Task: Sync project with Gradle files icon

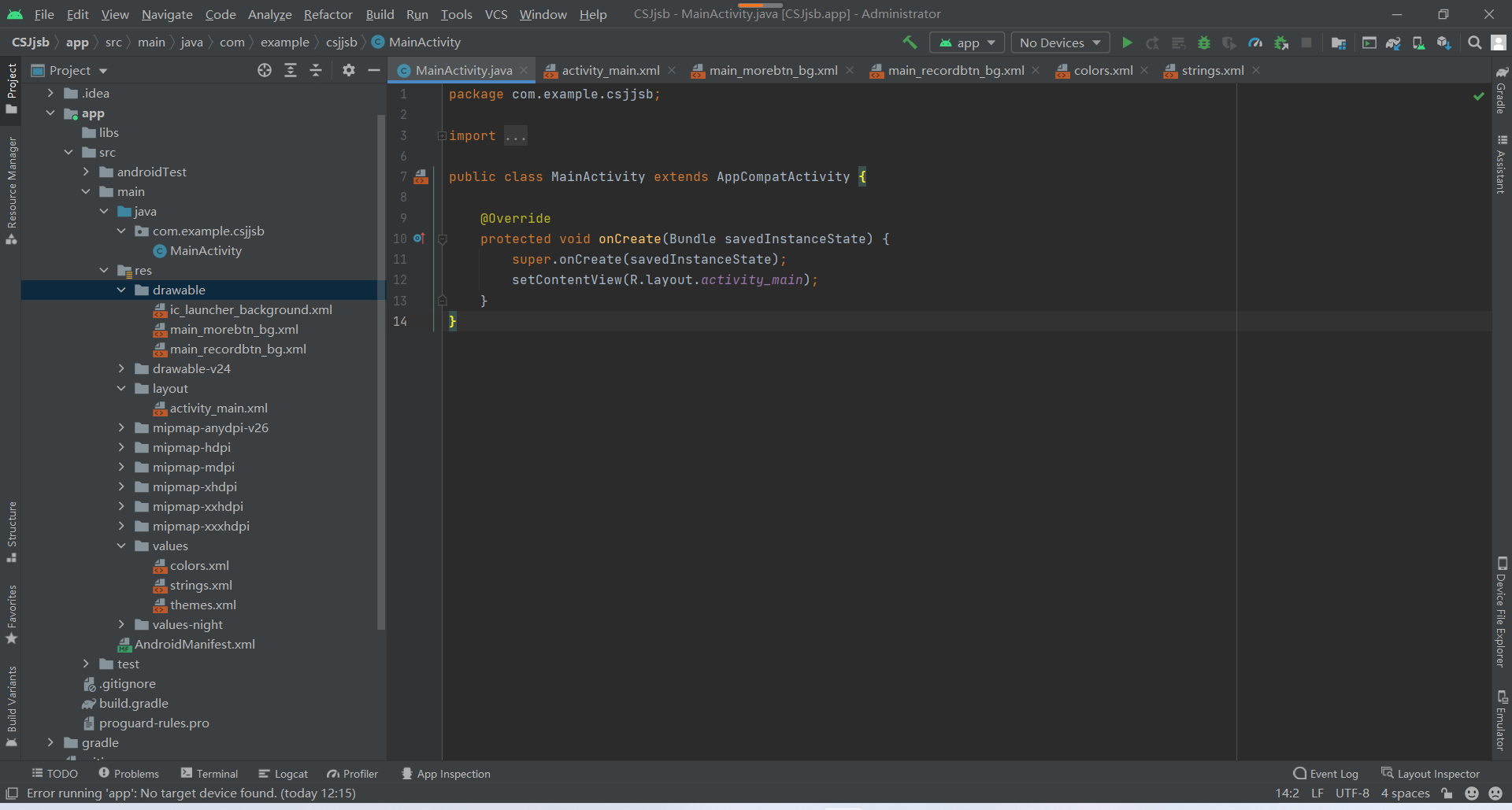Action: pos(1393,43)
